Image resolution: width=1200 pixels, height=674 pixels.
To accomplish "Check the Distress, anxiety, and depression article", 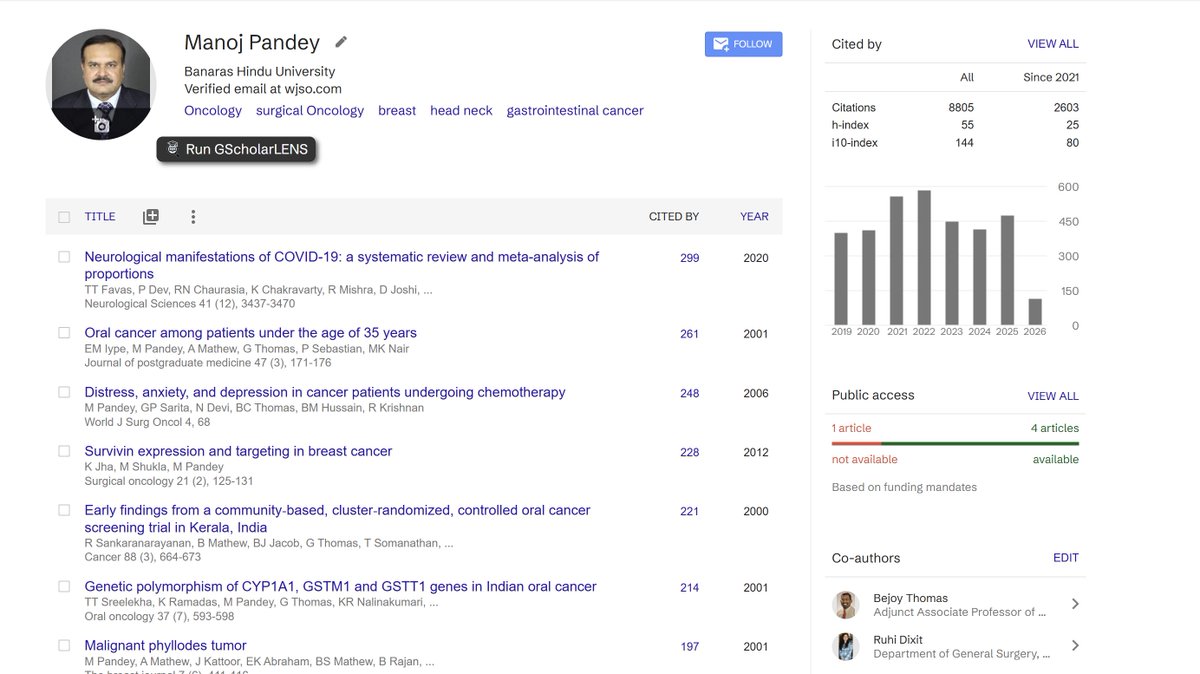I will (x=64, y=392).
